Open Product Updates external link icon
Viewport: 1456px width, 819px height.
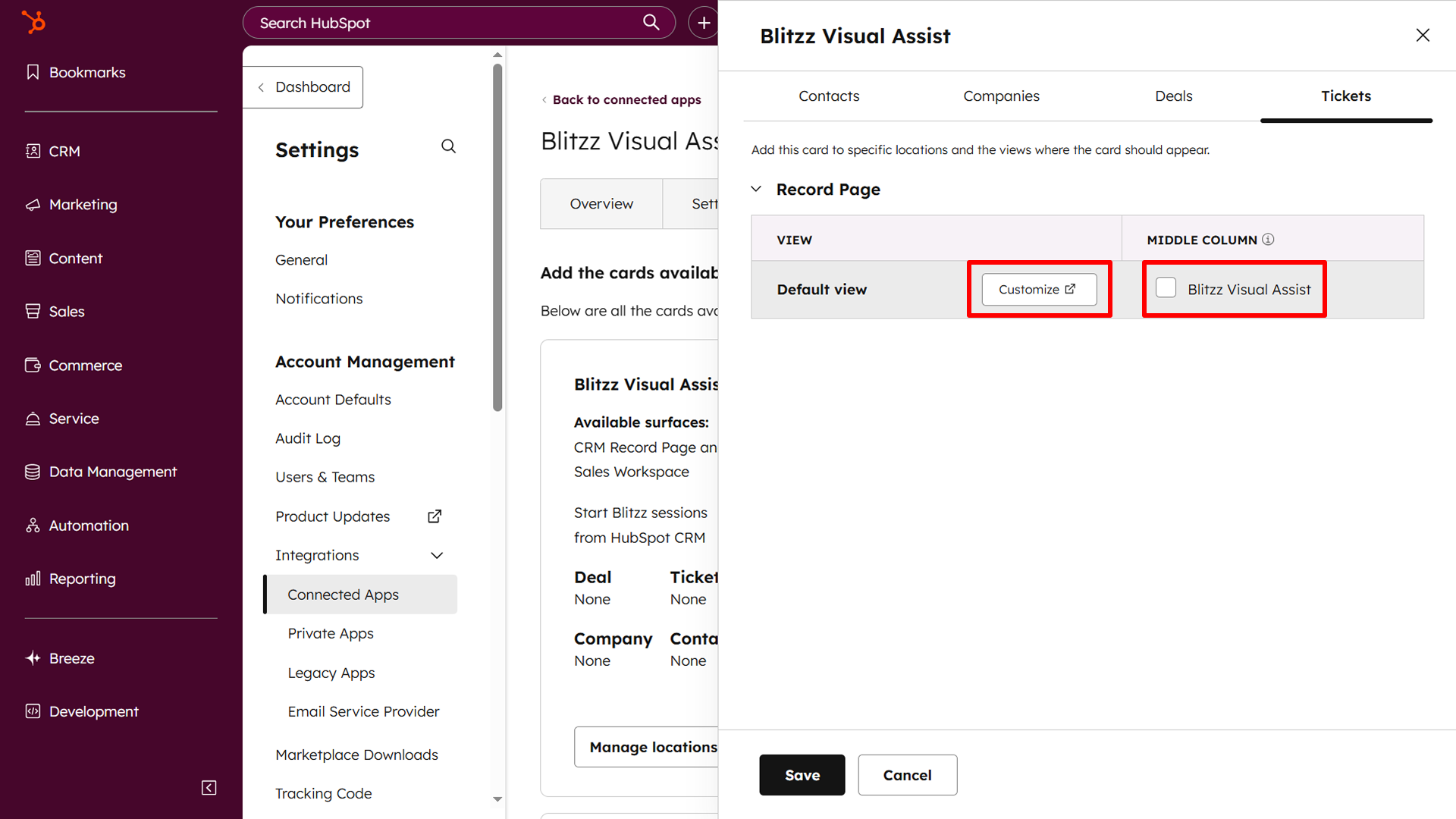click(435, 516)
